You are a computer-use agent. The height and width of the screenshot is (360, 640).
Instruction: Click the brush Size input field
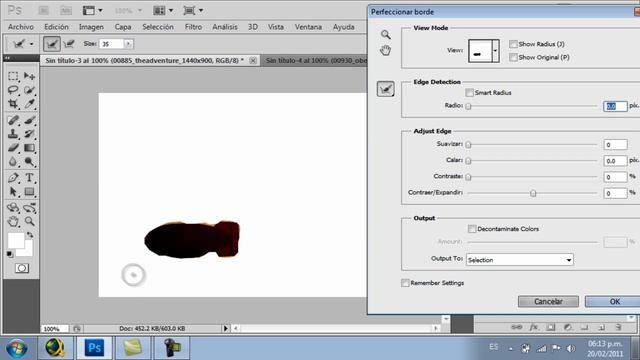point(111,44)
